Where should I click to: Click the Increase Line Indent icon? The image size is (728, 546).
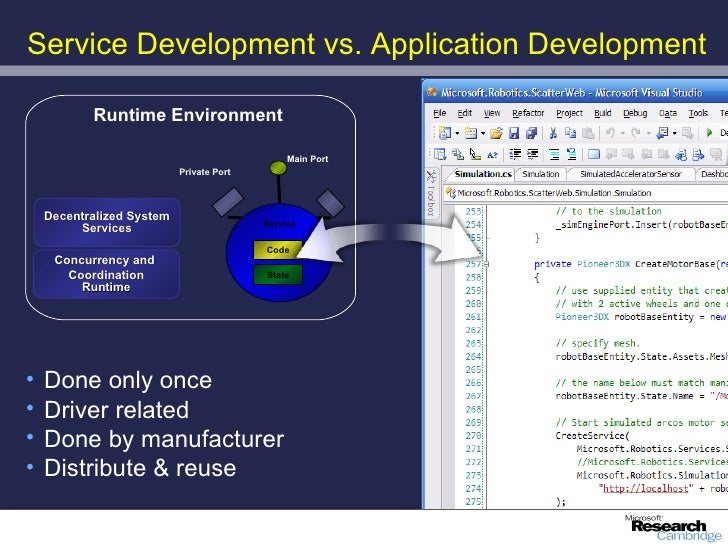(533, 154)
